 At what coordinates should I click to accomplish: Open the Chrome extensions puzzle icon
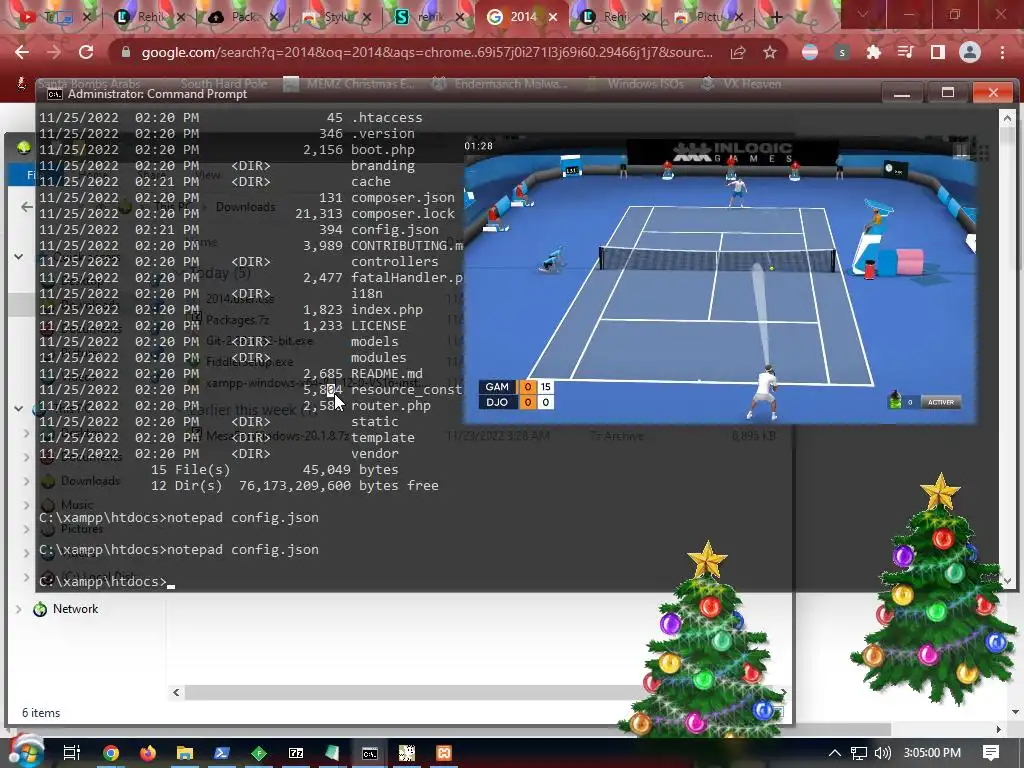tap(873, 52)
